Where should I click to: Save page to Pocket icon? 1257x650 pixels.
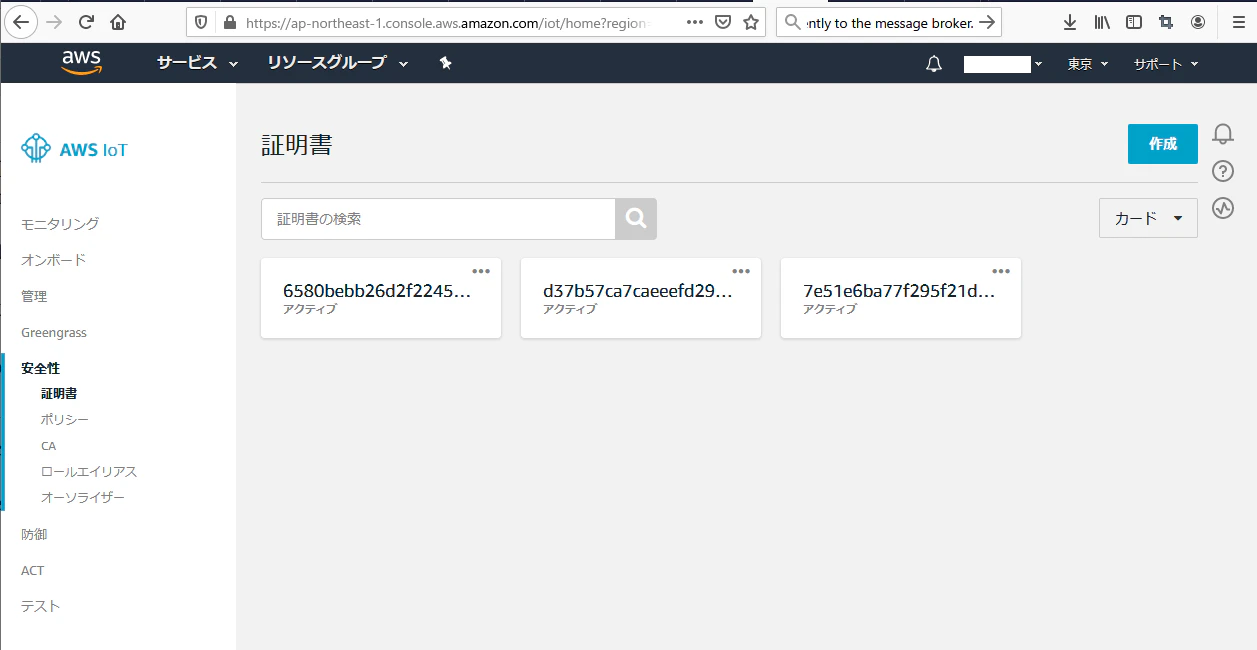pyautogui.click(x=723, y=21)
